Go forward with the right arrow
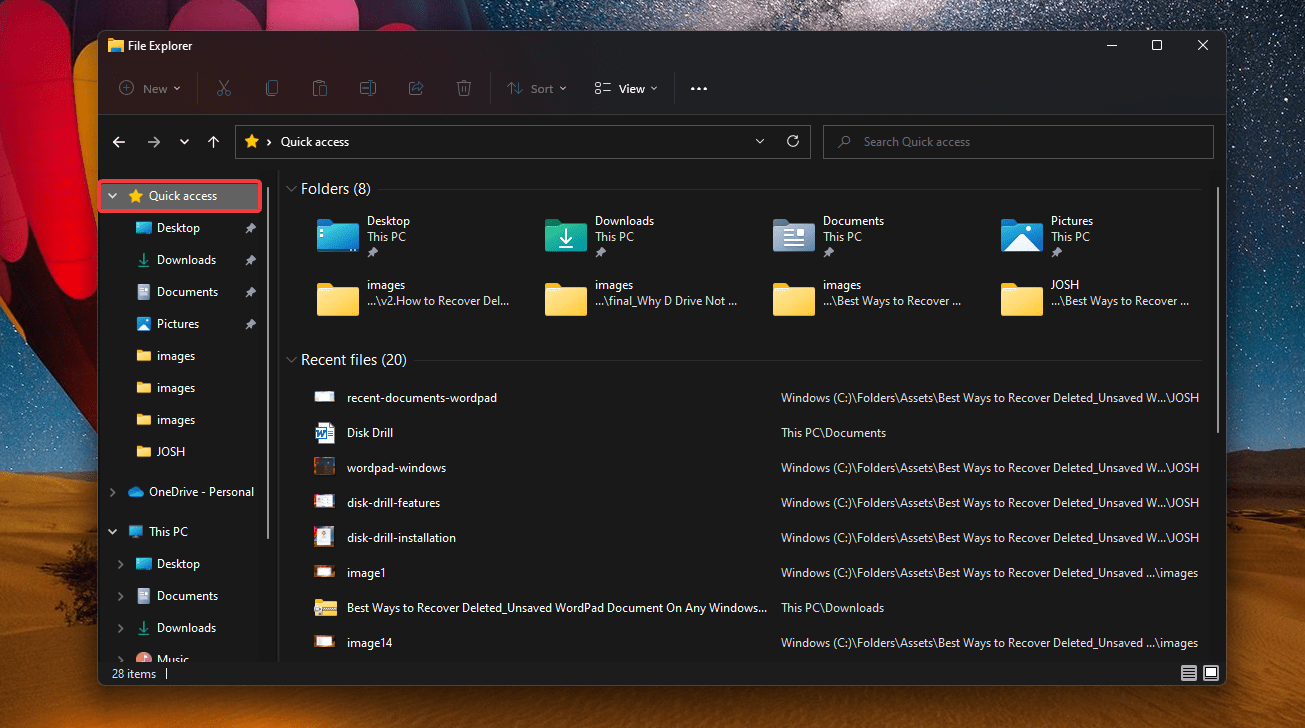The width and height of the screenshot is (1305, 728). (154, 142)
